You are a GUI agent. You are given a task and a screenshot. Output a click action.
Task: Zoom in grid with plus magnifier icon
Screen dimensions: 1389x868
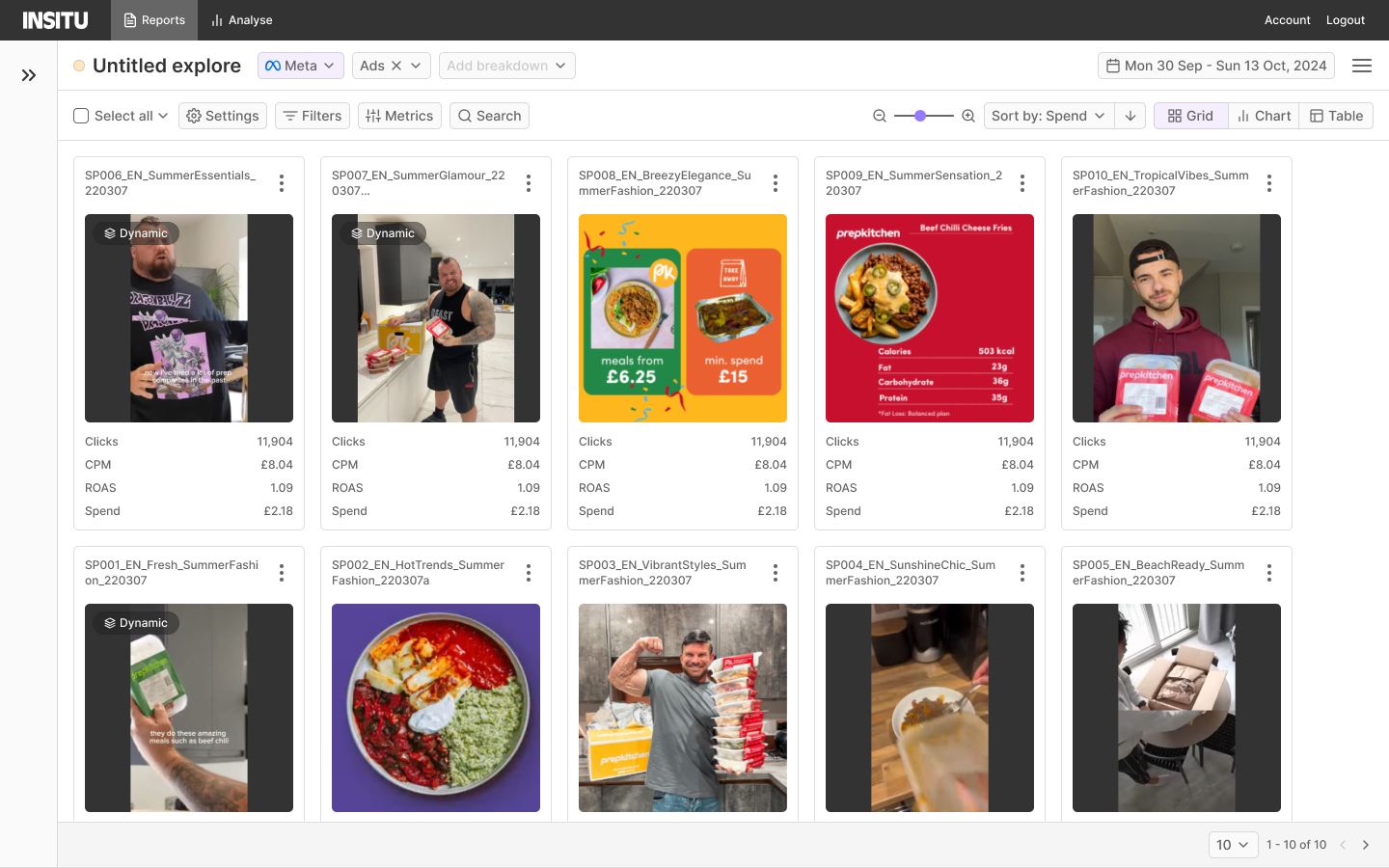(968, 116)
